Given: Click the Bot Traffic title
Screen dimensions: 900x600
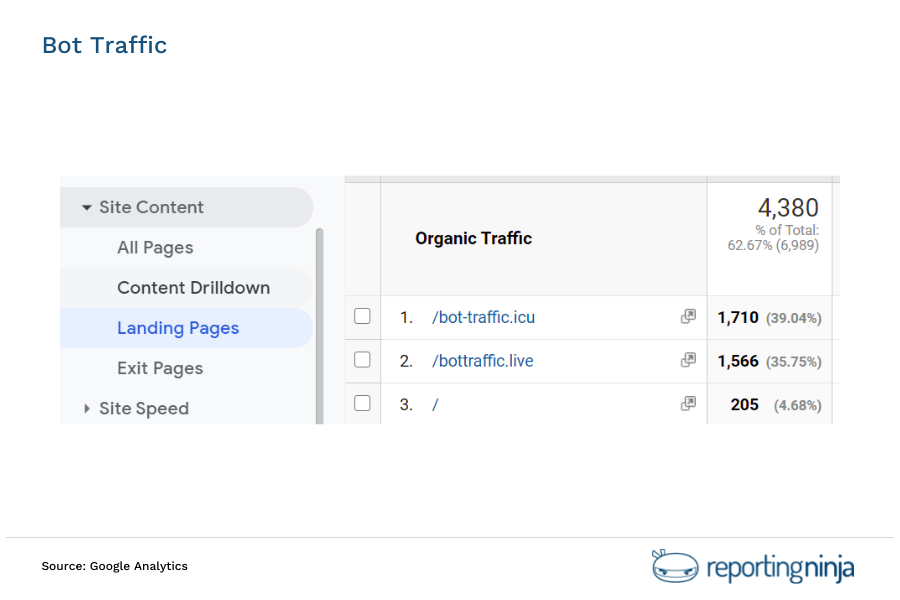Looking at the screenshot, I should tap(104, 45).
